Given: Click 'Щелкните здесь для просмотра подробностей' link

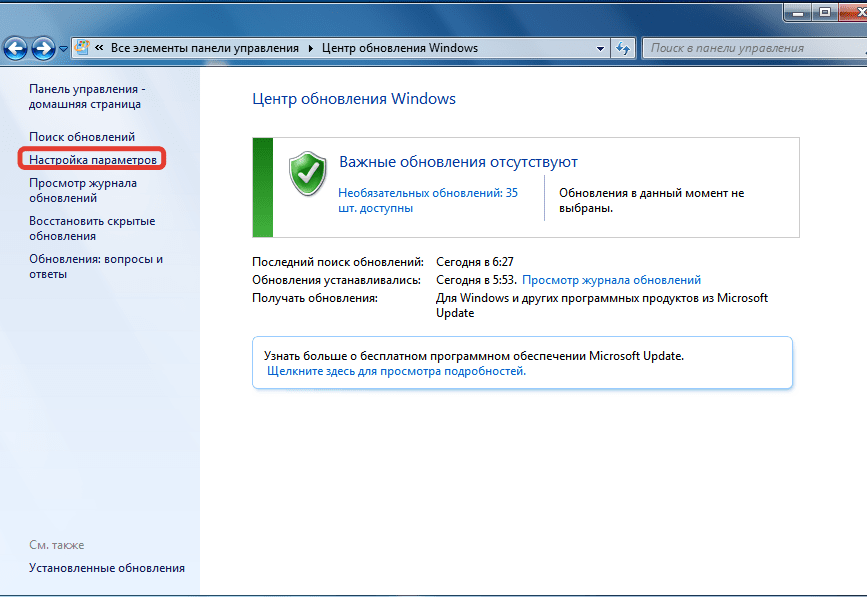Looking at the screenshot, I should coord(396,371).
